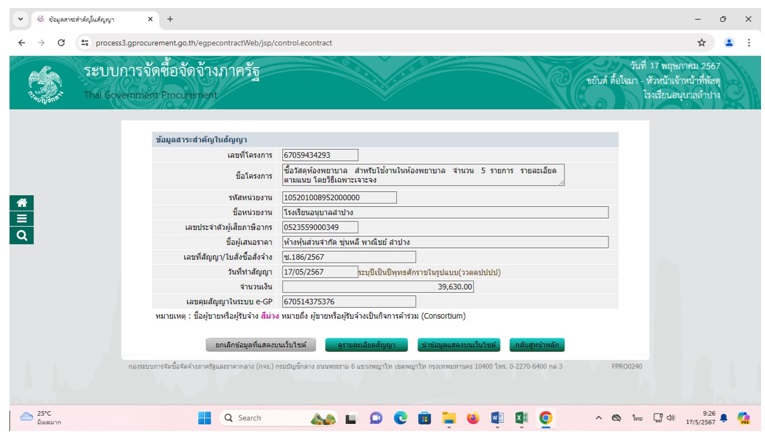Click the contract date field 17/05/2567

click(320, 272)
